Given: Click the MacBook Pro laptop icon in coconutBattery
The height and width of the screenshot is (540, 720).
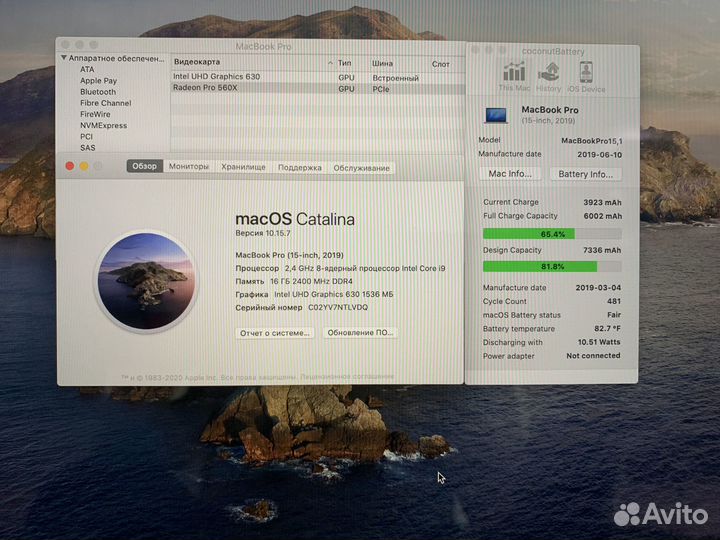Looking at the screenshot, I should 496,115.
